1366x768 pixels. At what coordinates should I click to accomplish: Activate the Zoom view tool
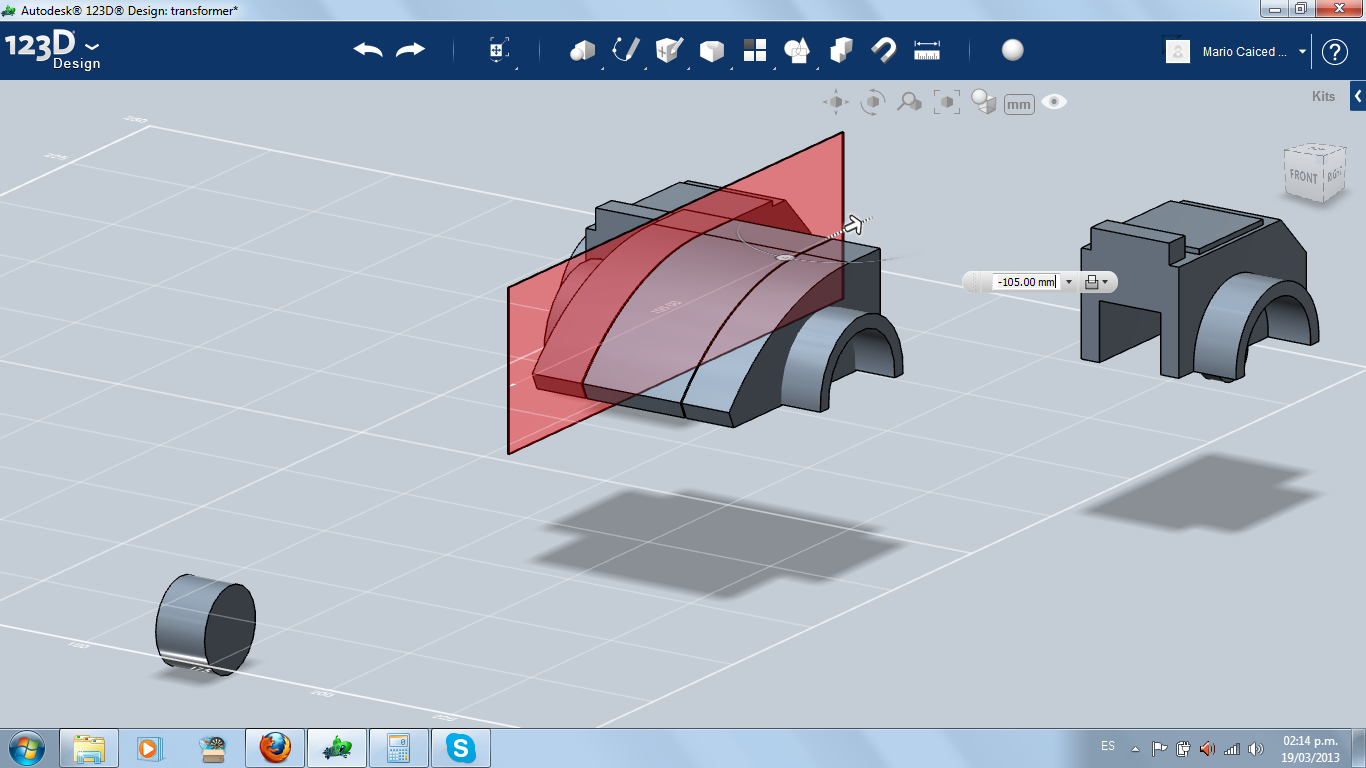(909, 102)
